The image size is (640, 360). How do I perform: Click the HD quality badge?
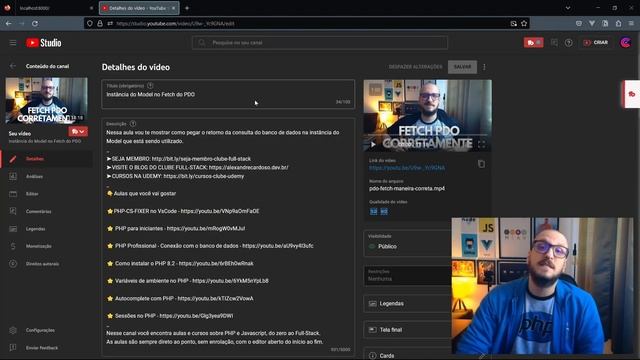[384, 211]
